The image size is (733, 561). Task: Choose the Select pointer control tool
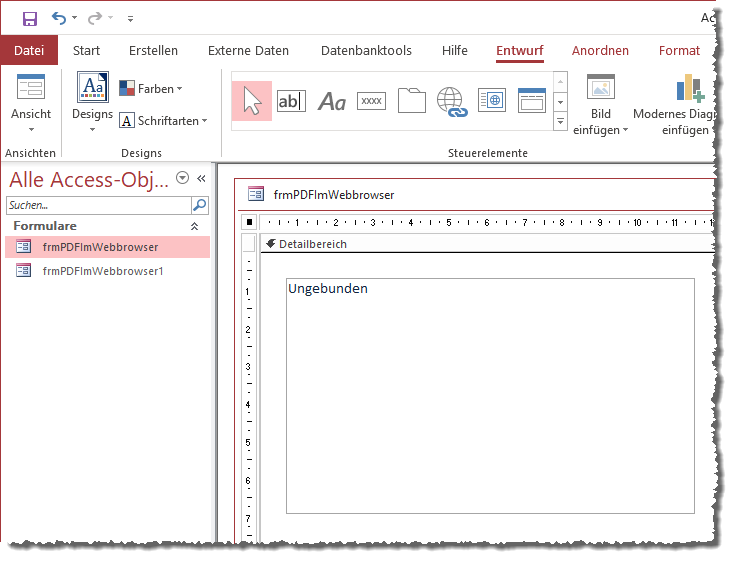(252, 101)
